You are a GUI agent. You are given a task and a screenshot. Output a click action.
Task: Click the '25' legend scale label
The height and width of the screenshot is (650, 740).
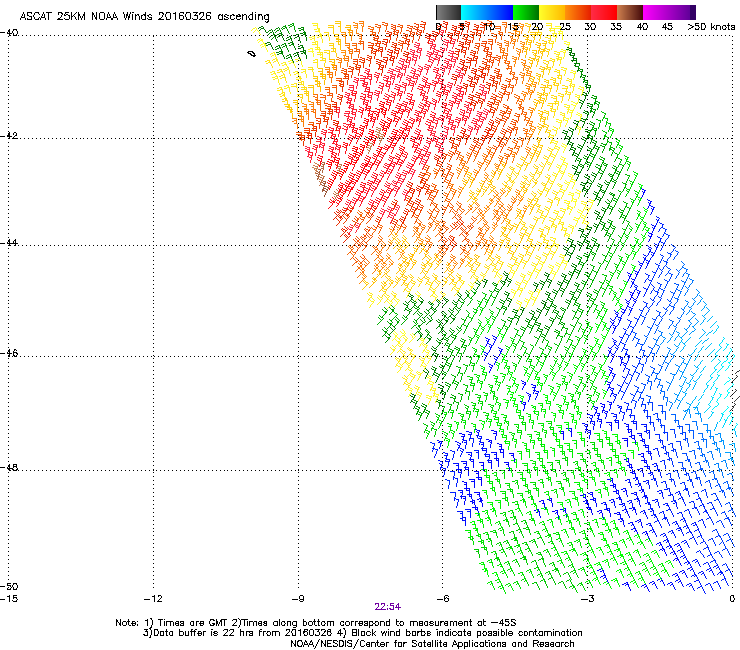point(564,26)
